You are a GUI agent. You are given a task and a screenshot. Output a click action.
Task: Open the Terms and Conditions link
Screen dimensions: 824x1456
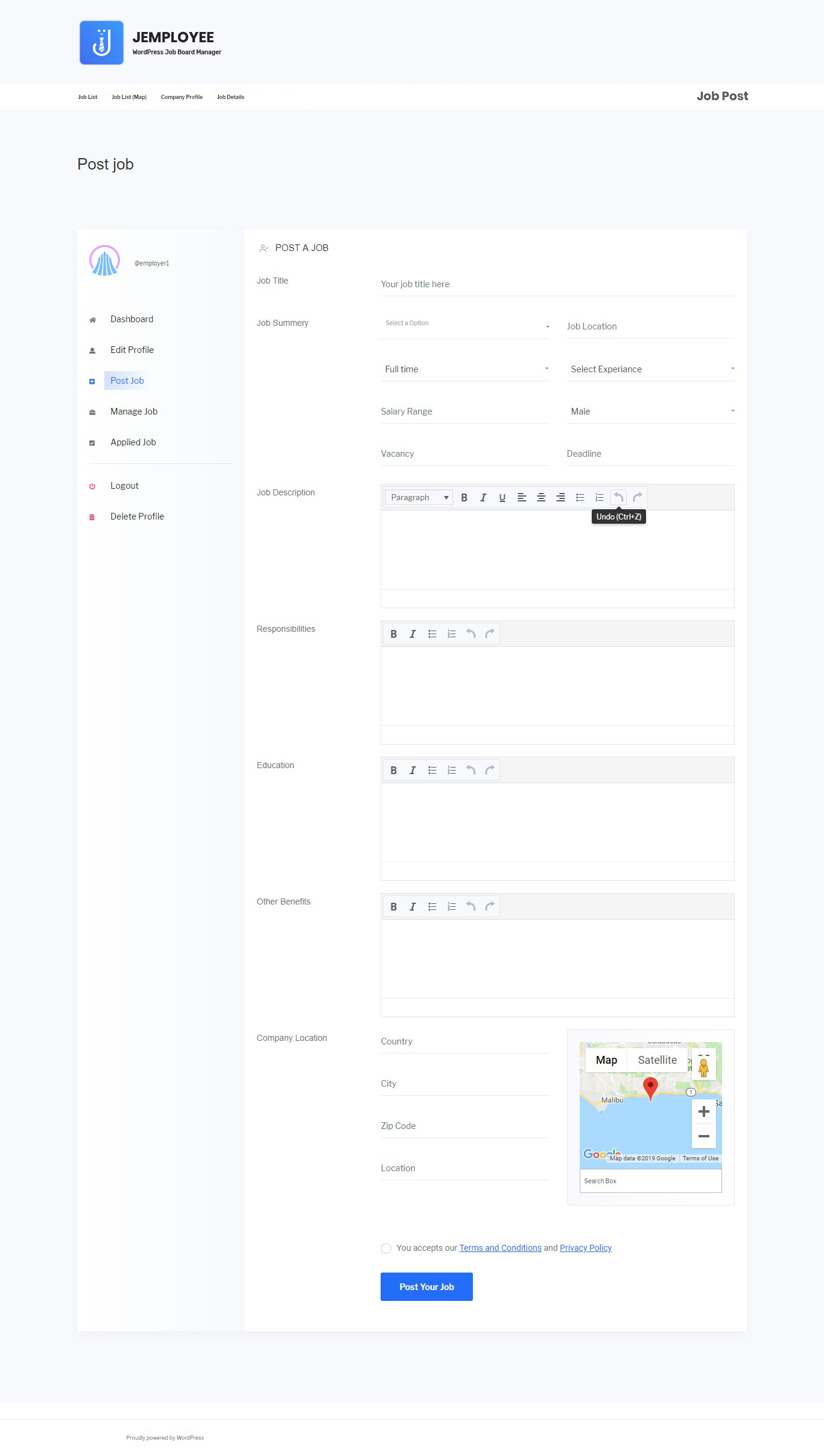click(x=501, y=1248)
